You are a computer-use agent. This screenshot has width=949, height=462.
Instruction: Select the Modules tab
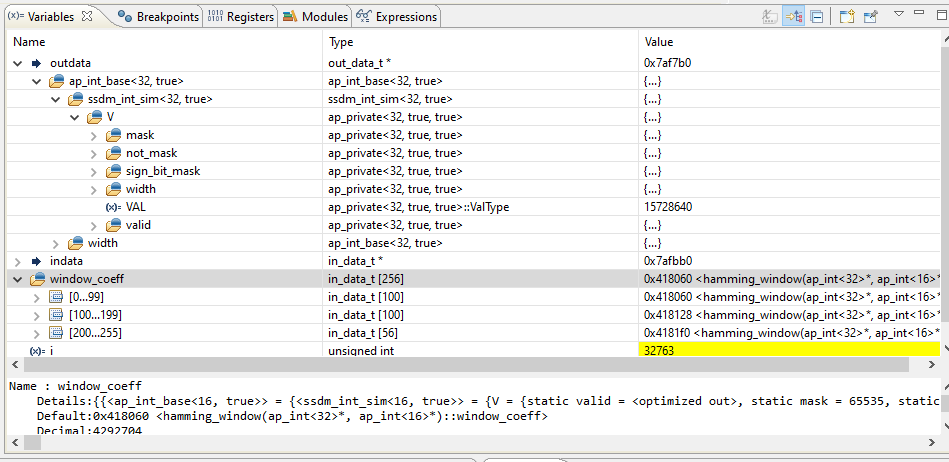(315, 17)
